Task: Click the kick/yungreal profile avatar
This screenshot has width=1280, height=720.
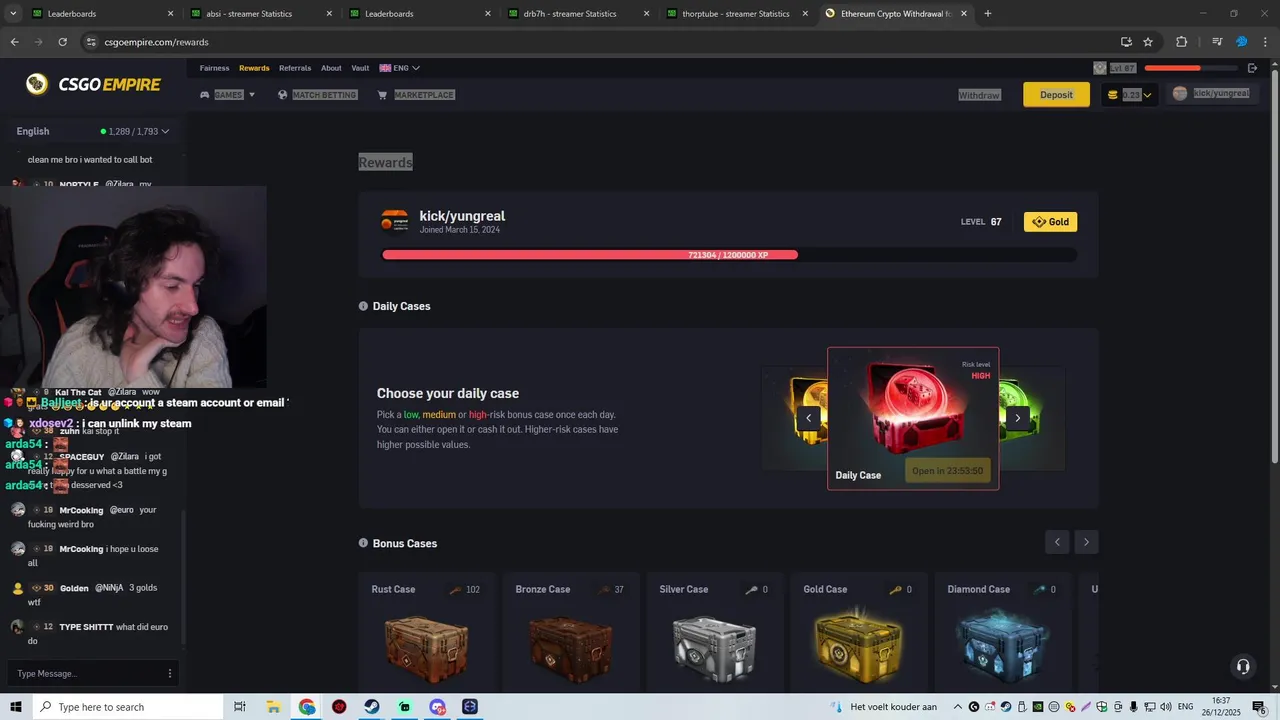Action: coord(395,221)
